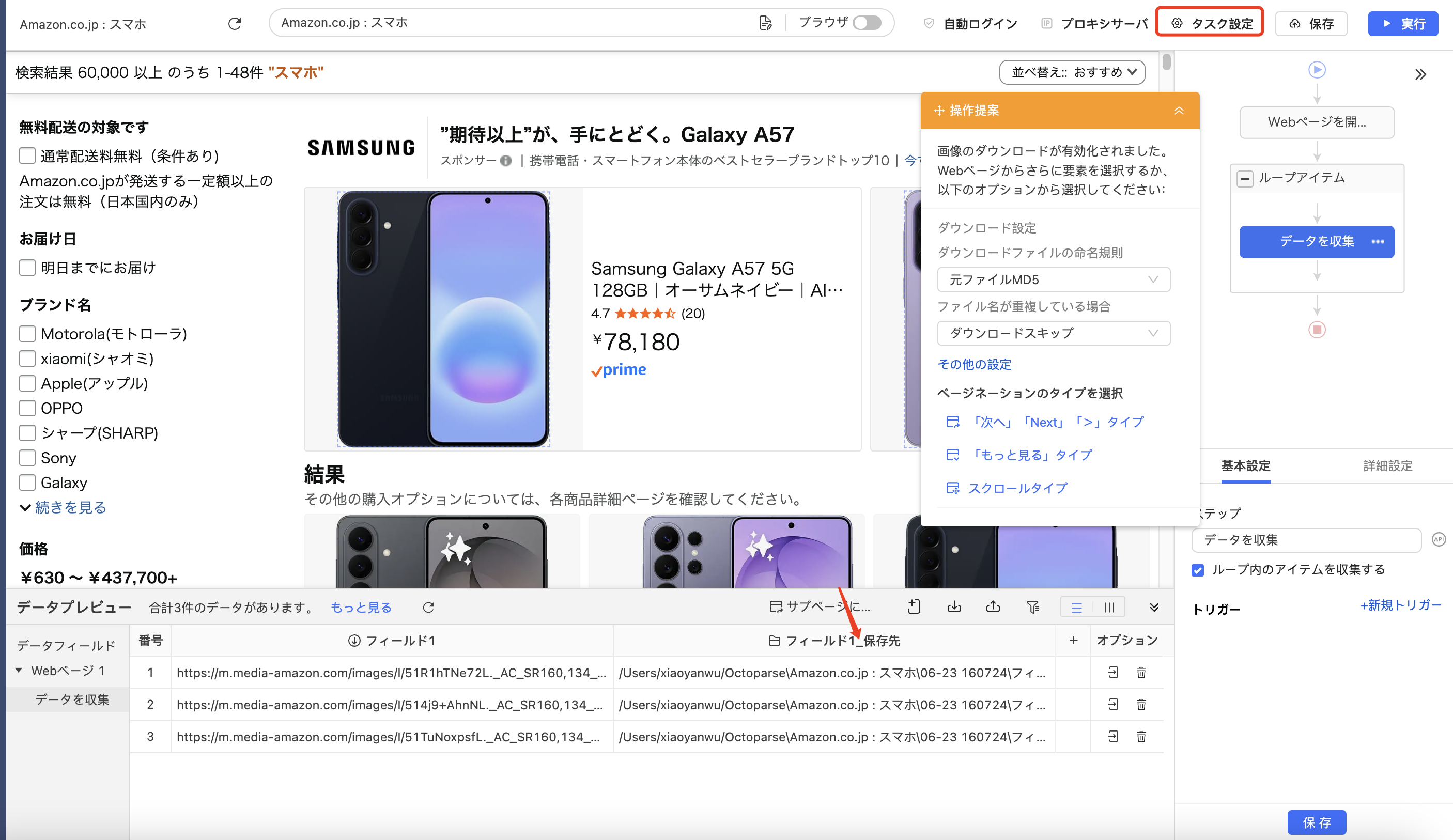The width and height of the screenshot is (1453, 840).
Task: Add a new field with plus icon
Action: click(x=1073, y=641)
